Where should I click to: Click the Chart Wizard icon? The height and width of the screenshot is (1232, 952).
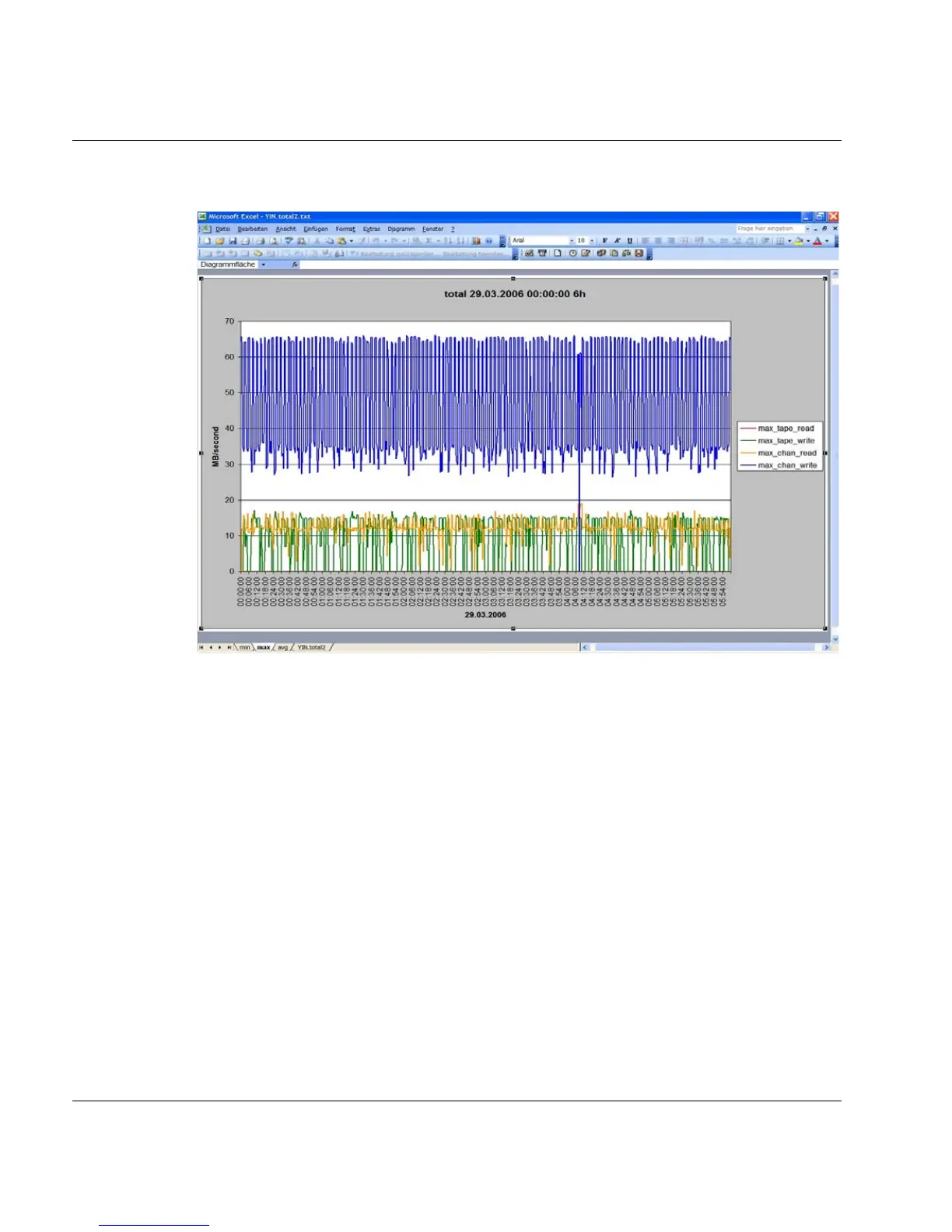(476, 241)
